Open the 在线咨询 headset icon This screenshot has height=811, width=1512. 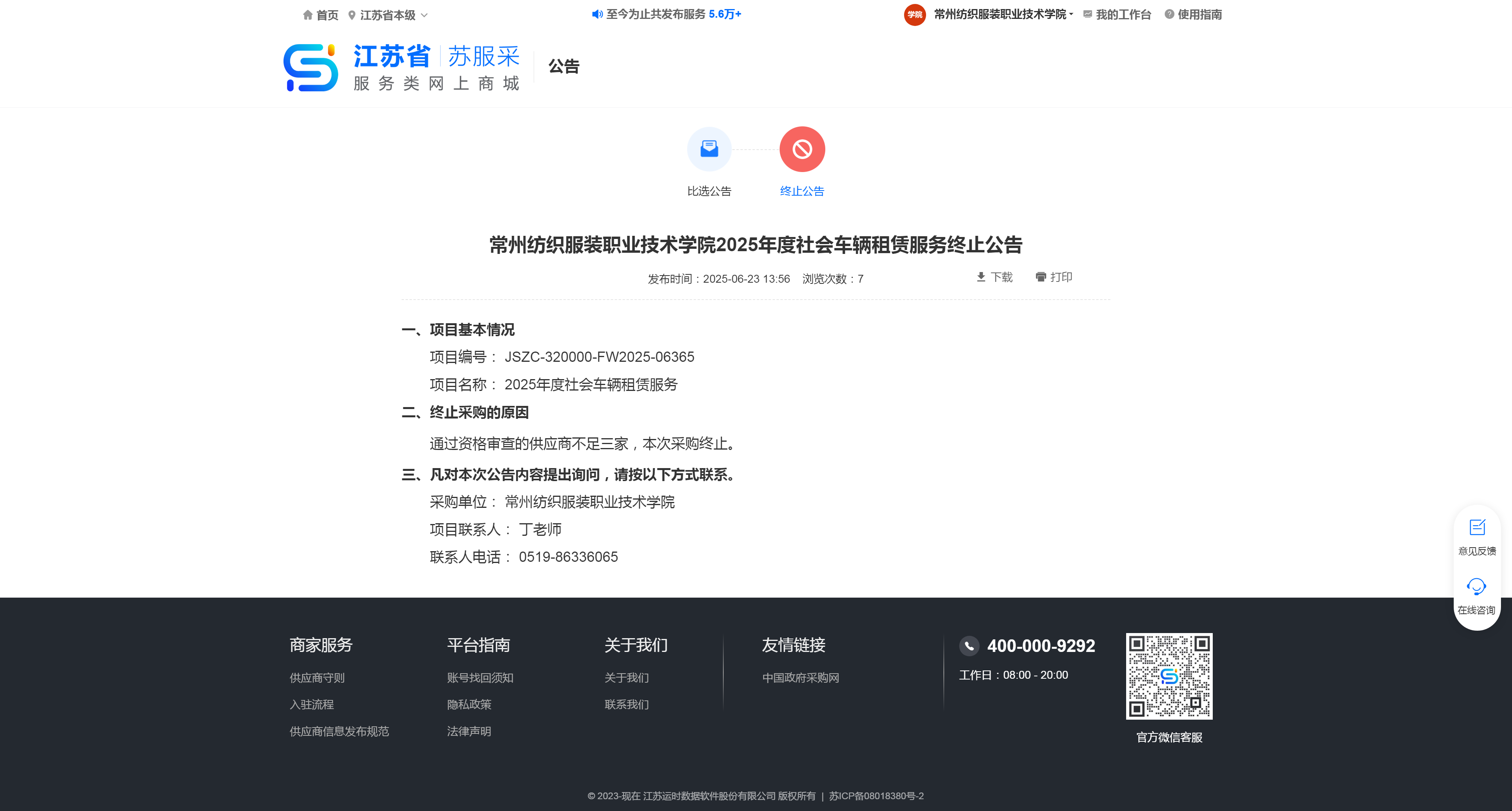(x=1477, y=587)
